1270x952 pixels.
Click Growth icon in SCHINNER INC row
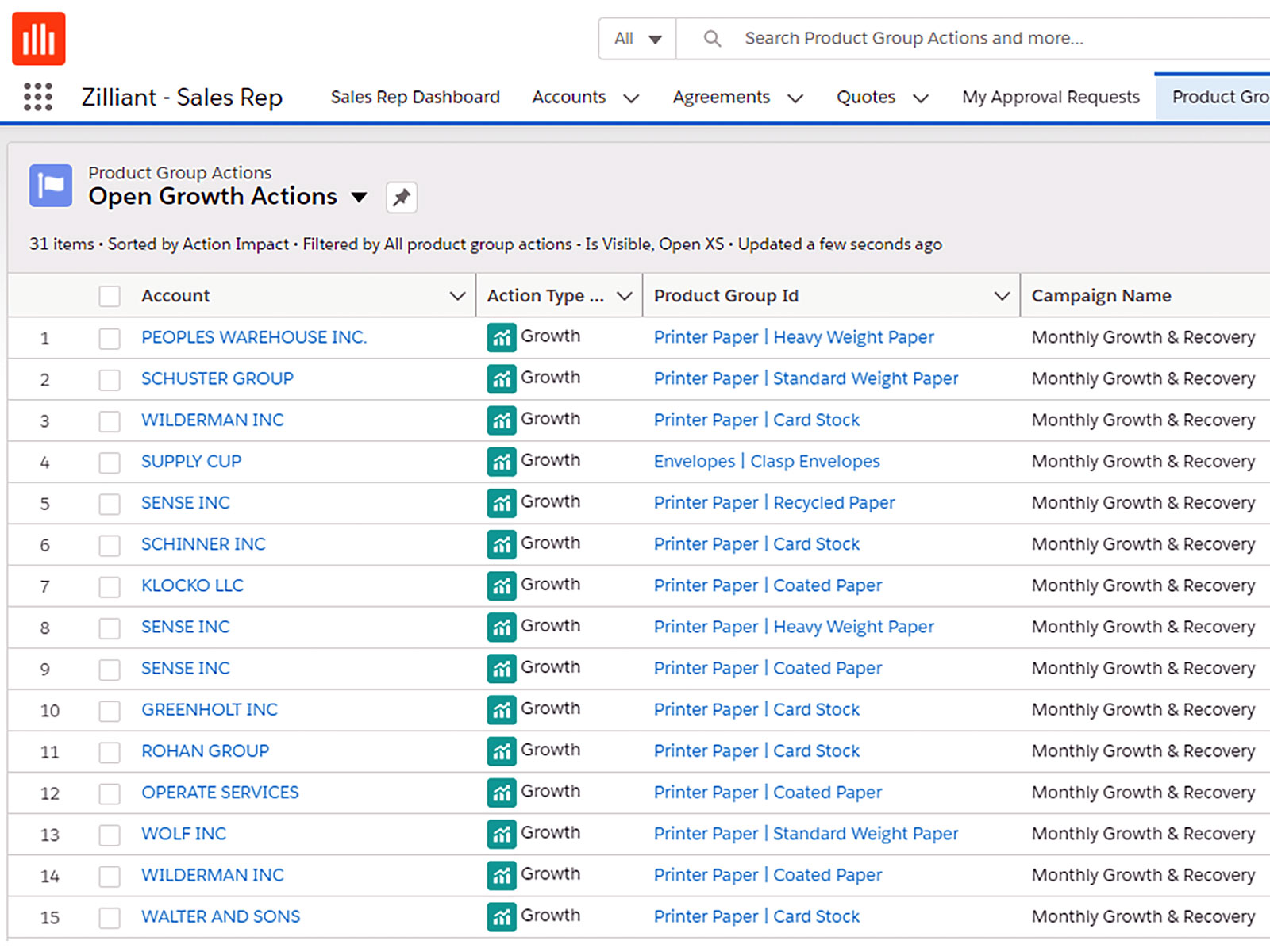coord(501,544)
